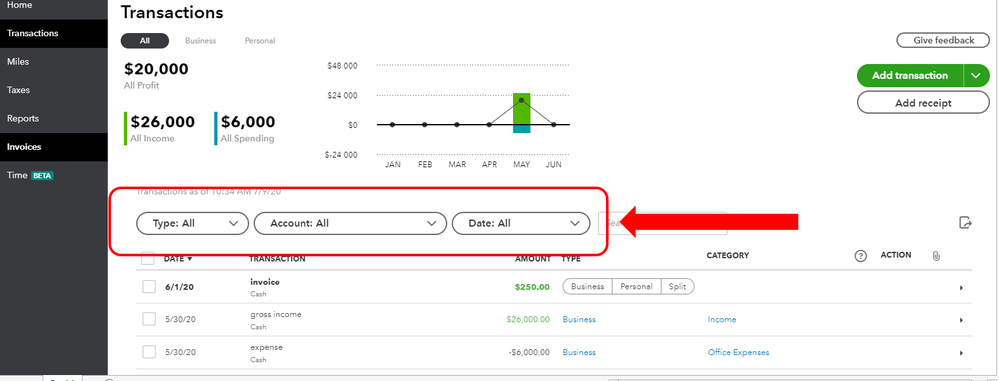Image resolution: width=999 pixels, height=381 pixels.
Task: Click the AMOUNT column header
Action: click(x=533, y=259)
